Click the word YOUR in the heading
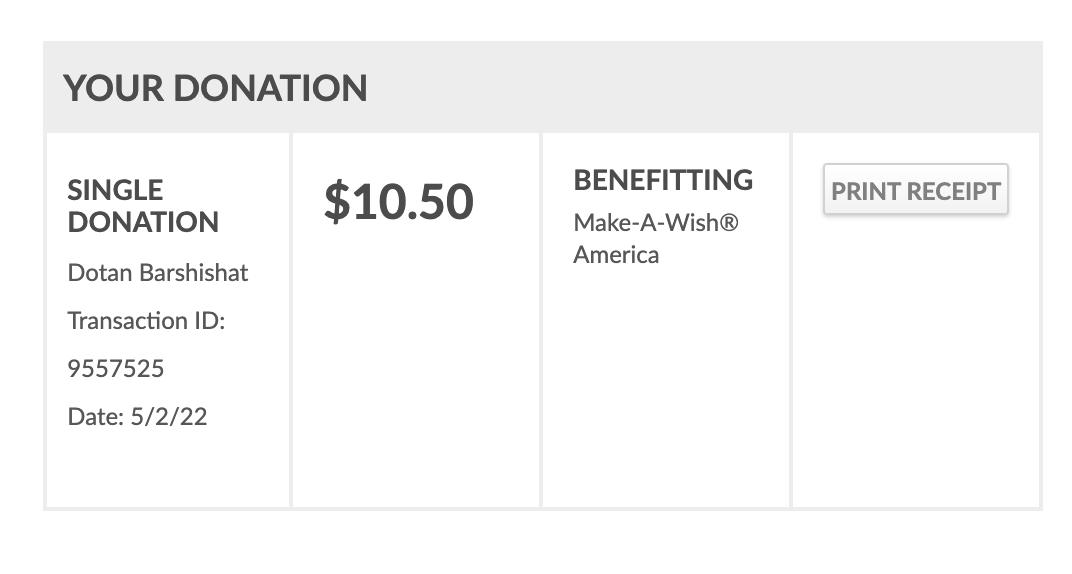This screenshot has height=574, width=1072. tap(113, 89)
